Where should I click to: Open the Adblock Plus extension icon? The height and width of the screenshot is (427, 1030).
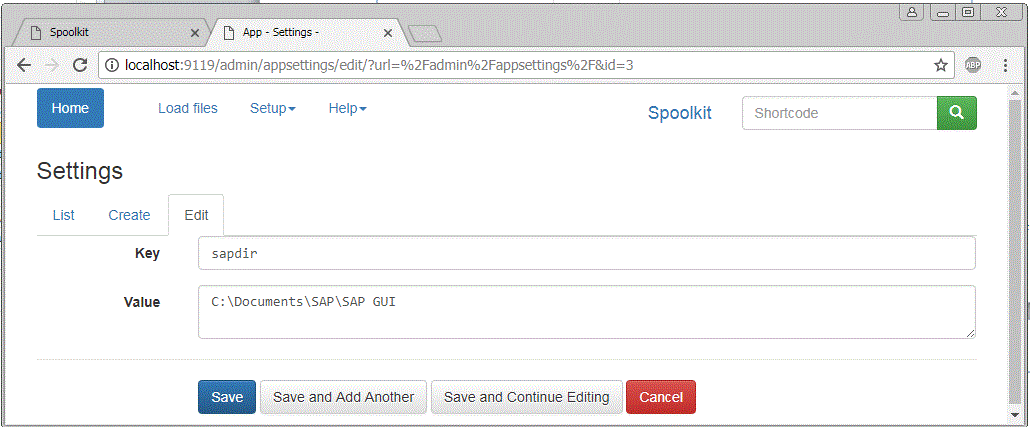click(x=973, y=65)
